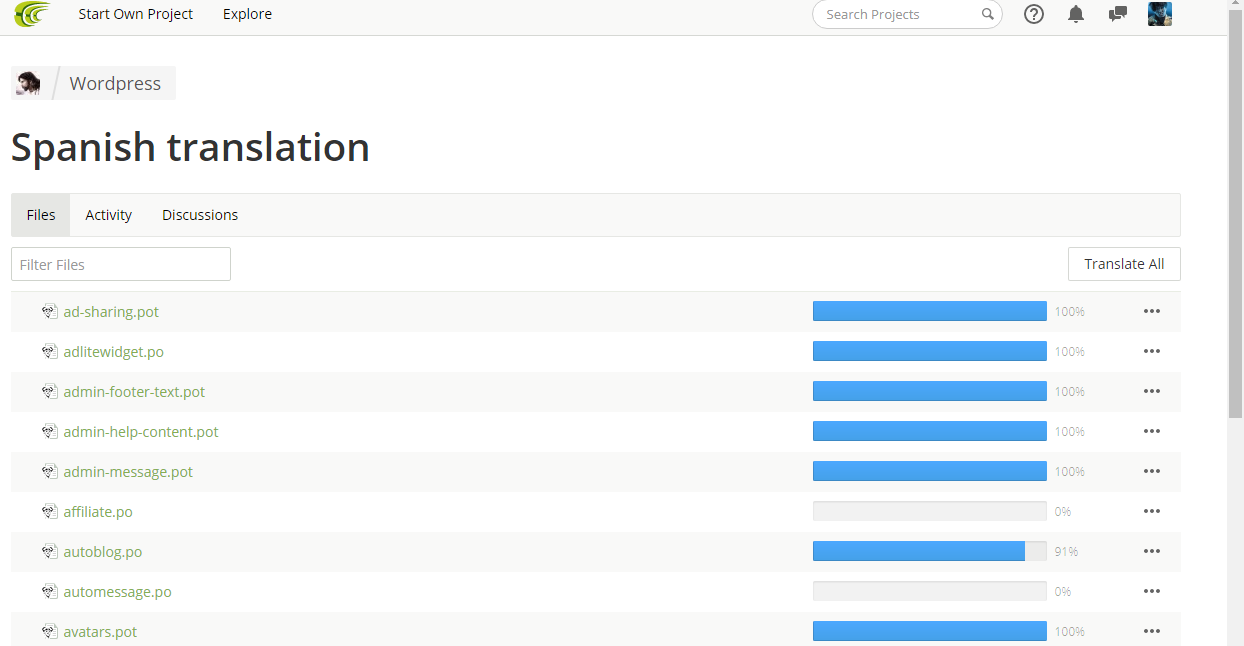This screenshot has width=1244, height=646.
Task: Open the notifications bell icon
Action: 1076,14
